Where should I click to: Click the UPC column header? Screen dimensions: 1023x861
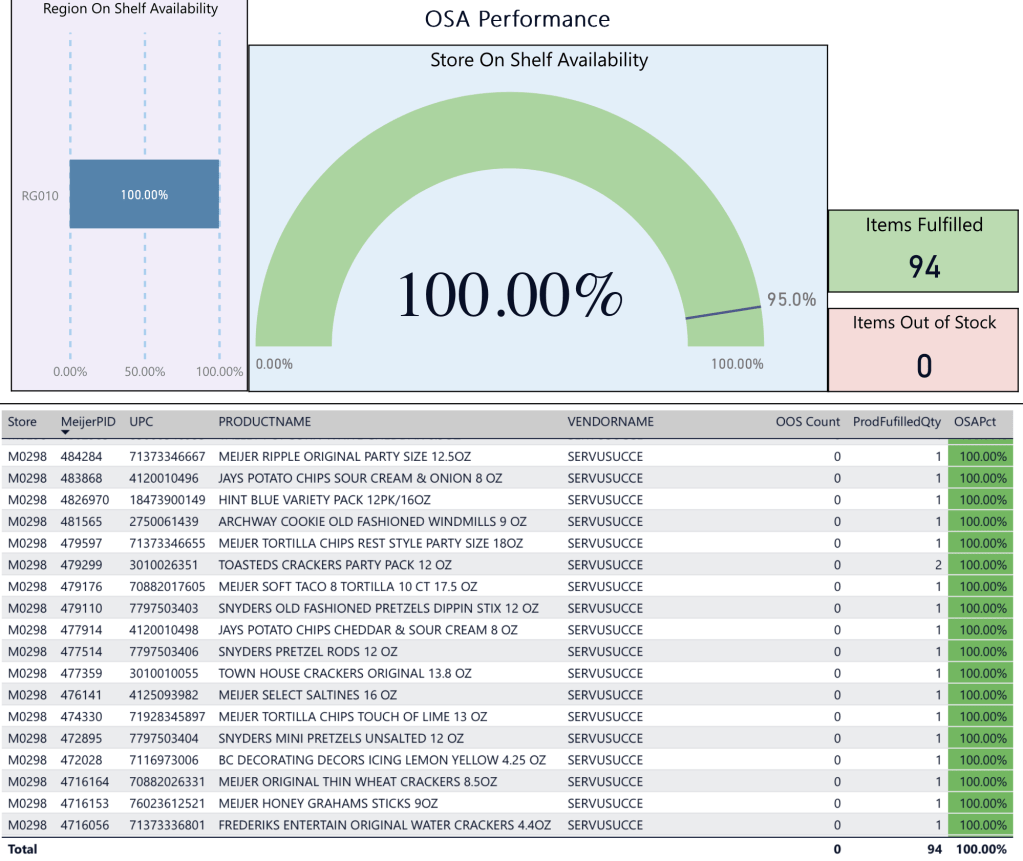click(x=141, y=421)
